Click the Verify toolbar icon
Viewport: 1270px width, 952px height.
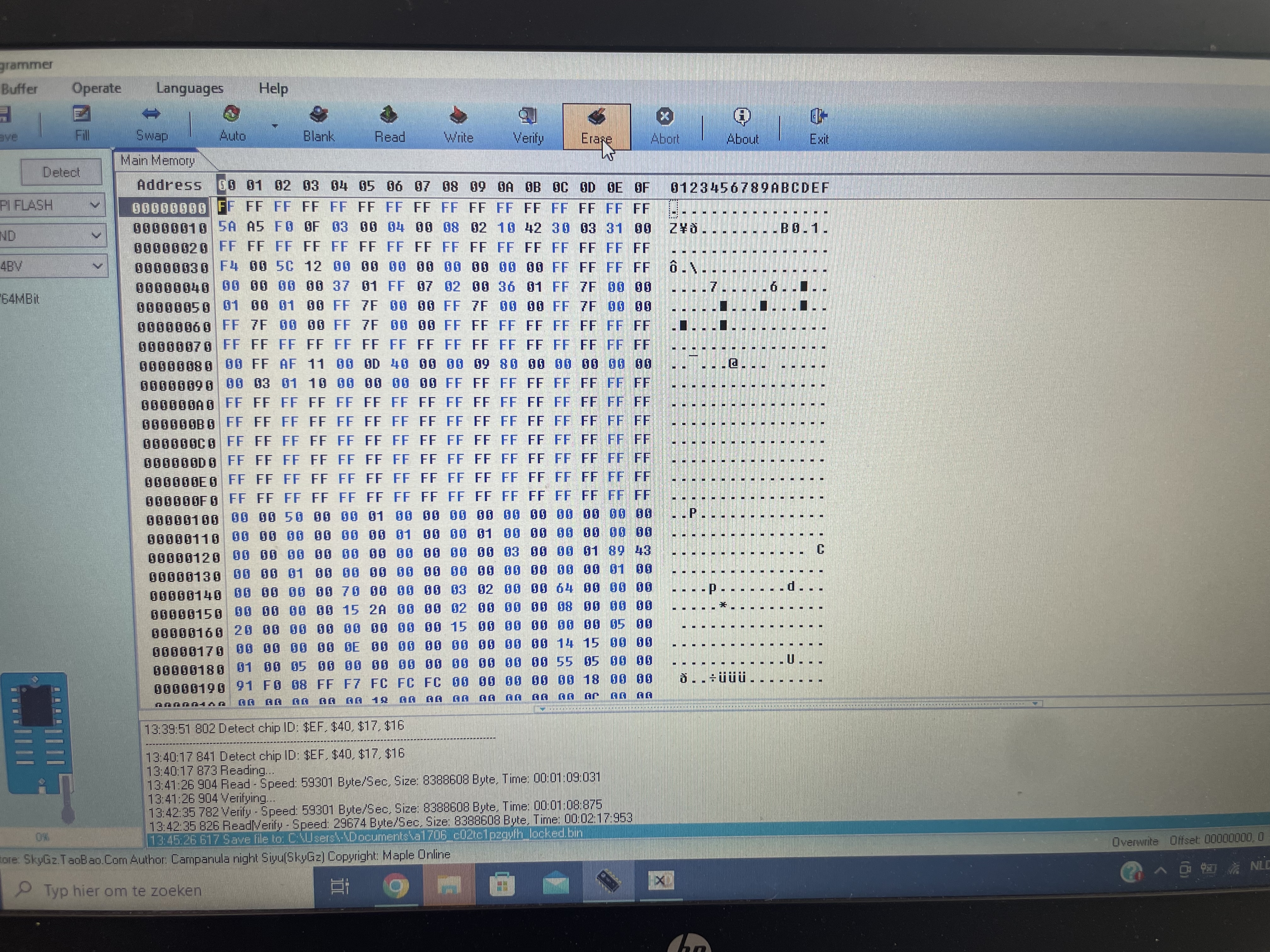[528, 126]
